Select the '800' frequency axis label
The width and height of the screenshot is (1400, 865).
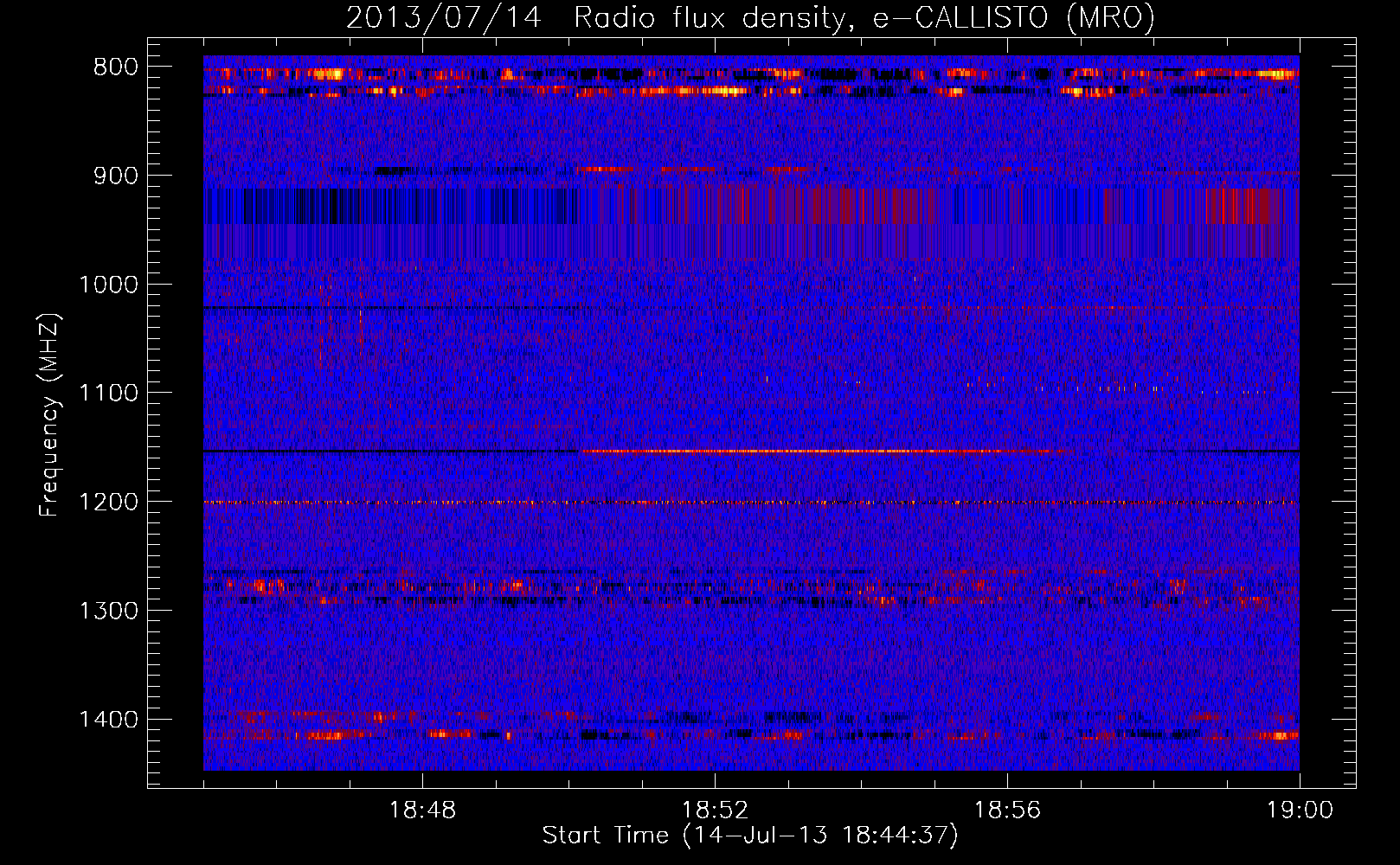116,67
